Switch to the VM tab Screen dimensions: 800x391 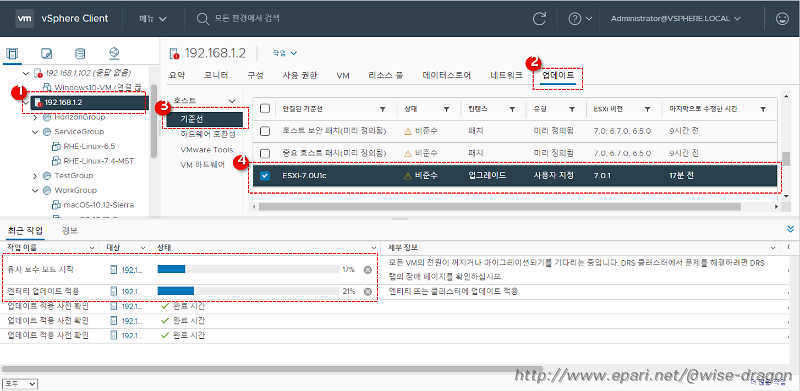tap(343, 76)
